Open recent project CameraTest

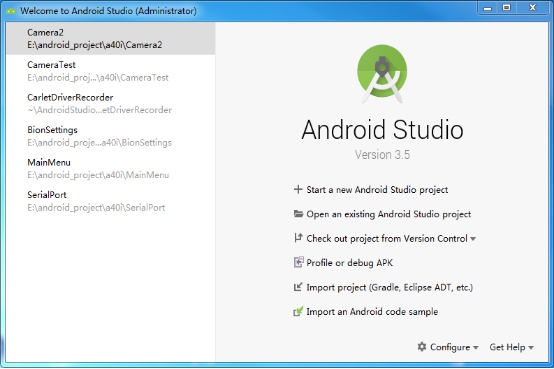point(111,71)
